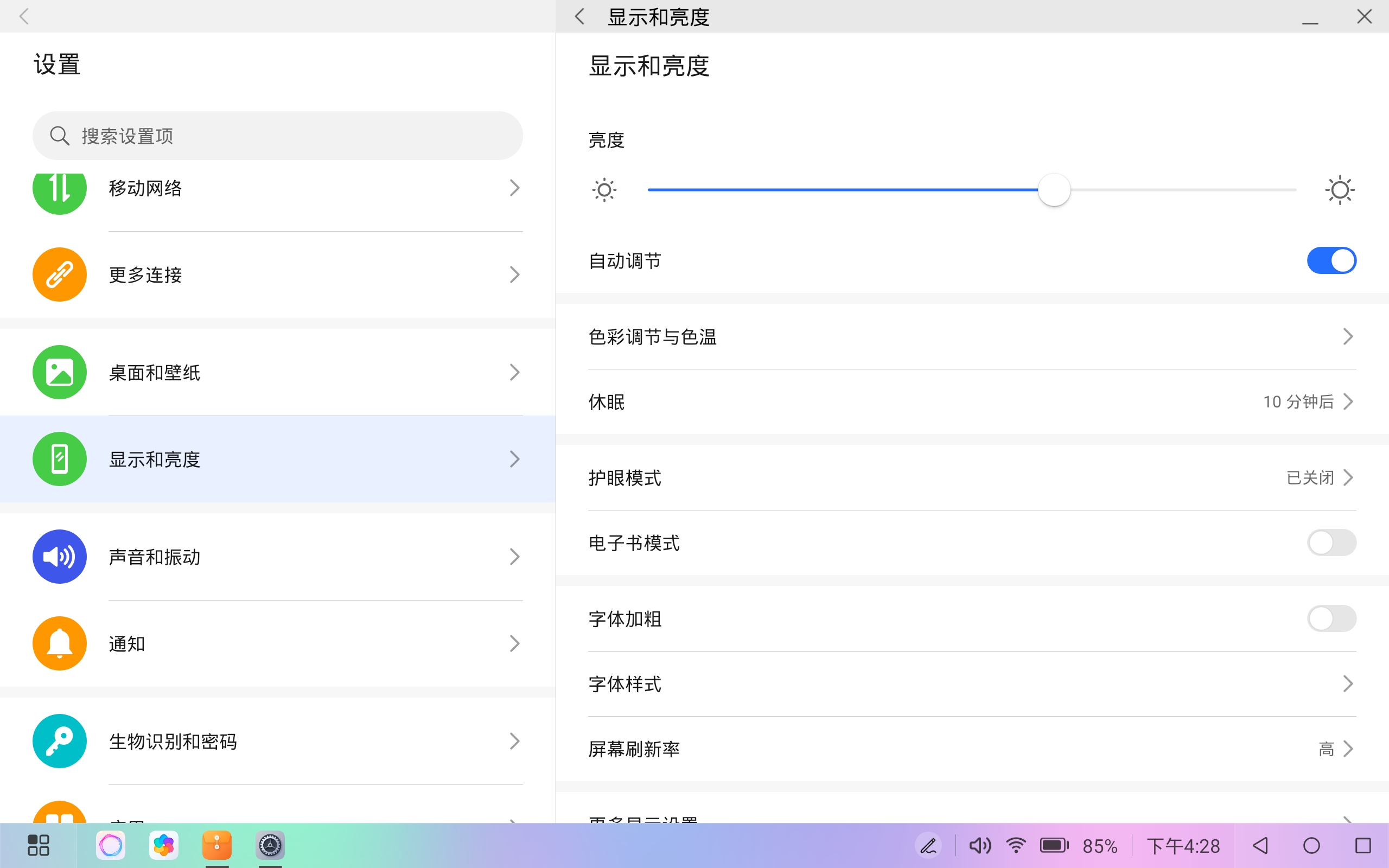Tap the orange link icon for More Connections
1389x868 pixels.
[x=59, y=275]
